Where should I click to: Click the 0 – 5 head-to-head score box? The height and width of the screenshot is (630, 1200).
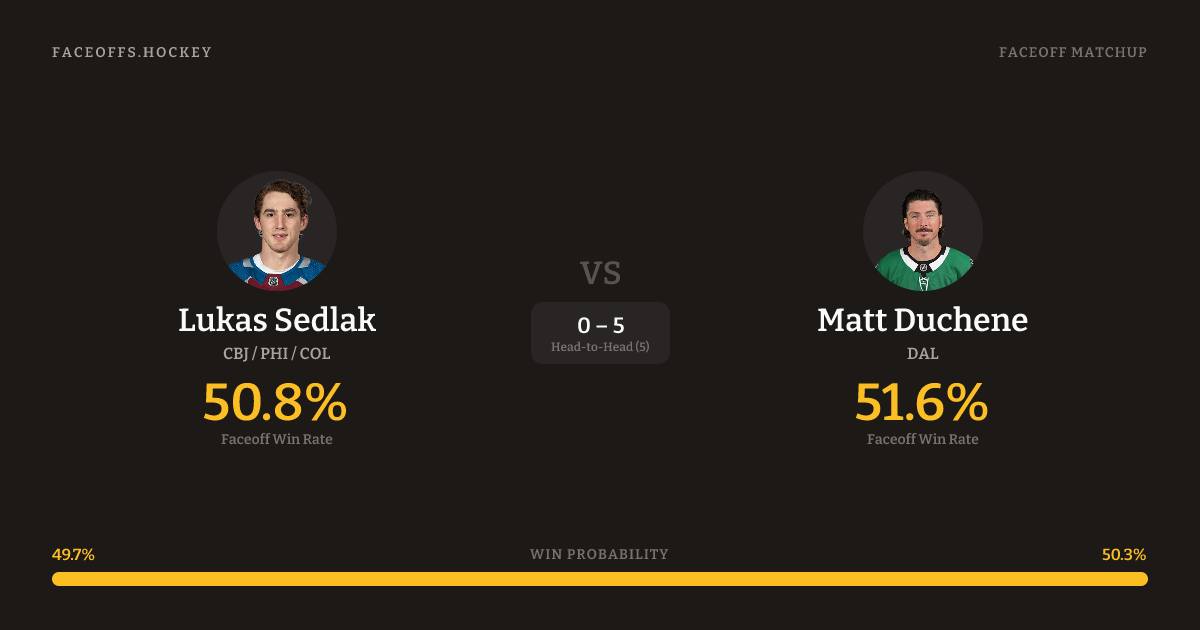coord(600,325)
